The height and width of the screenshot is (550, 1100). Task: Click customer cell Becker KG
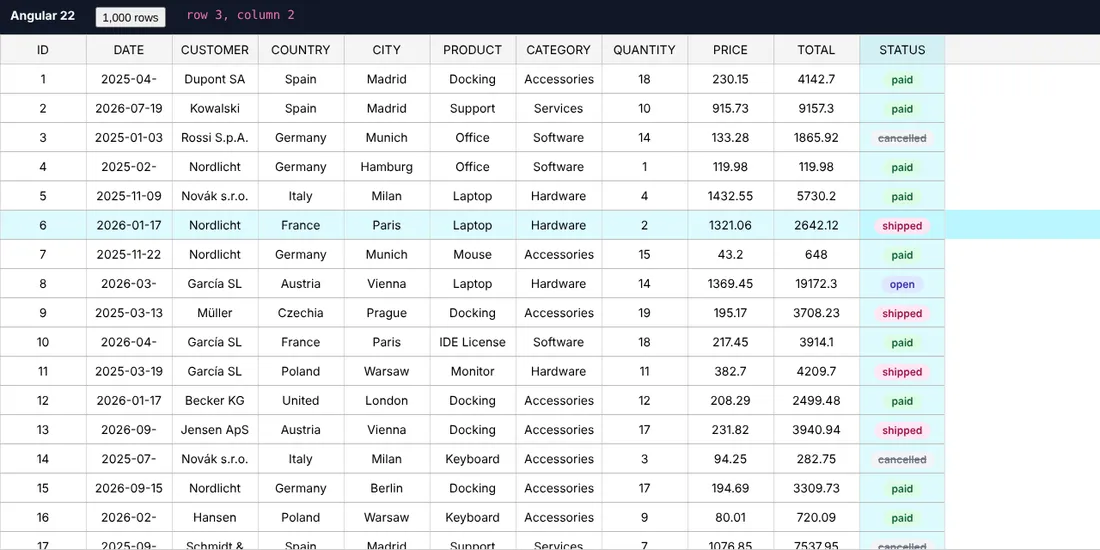[x=215, y=401]
